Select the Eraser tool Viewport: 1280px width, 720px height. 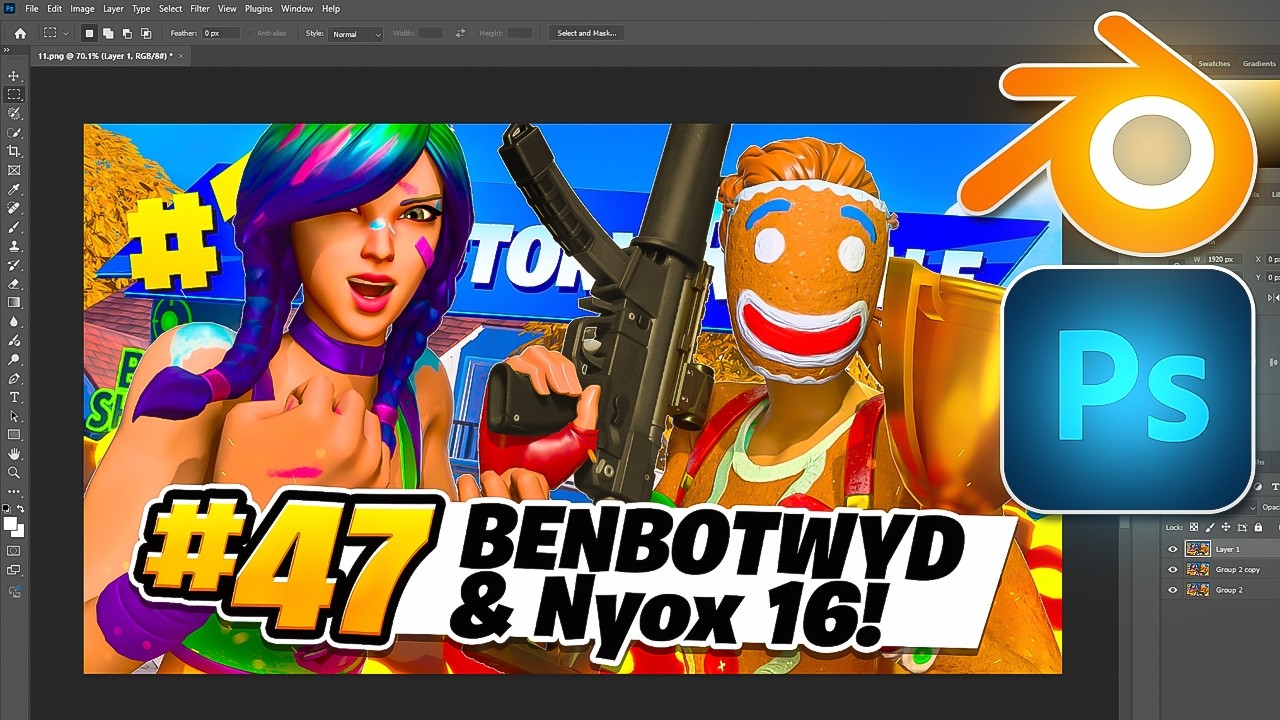14,284
